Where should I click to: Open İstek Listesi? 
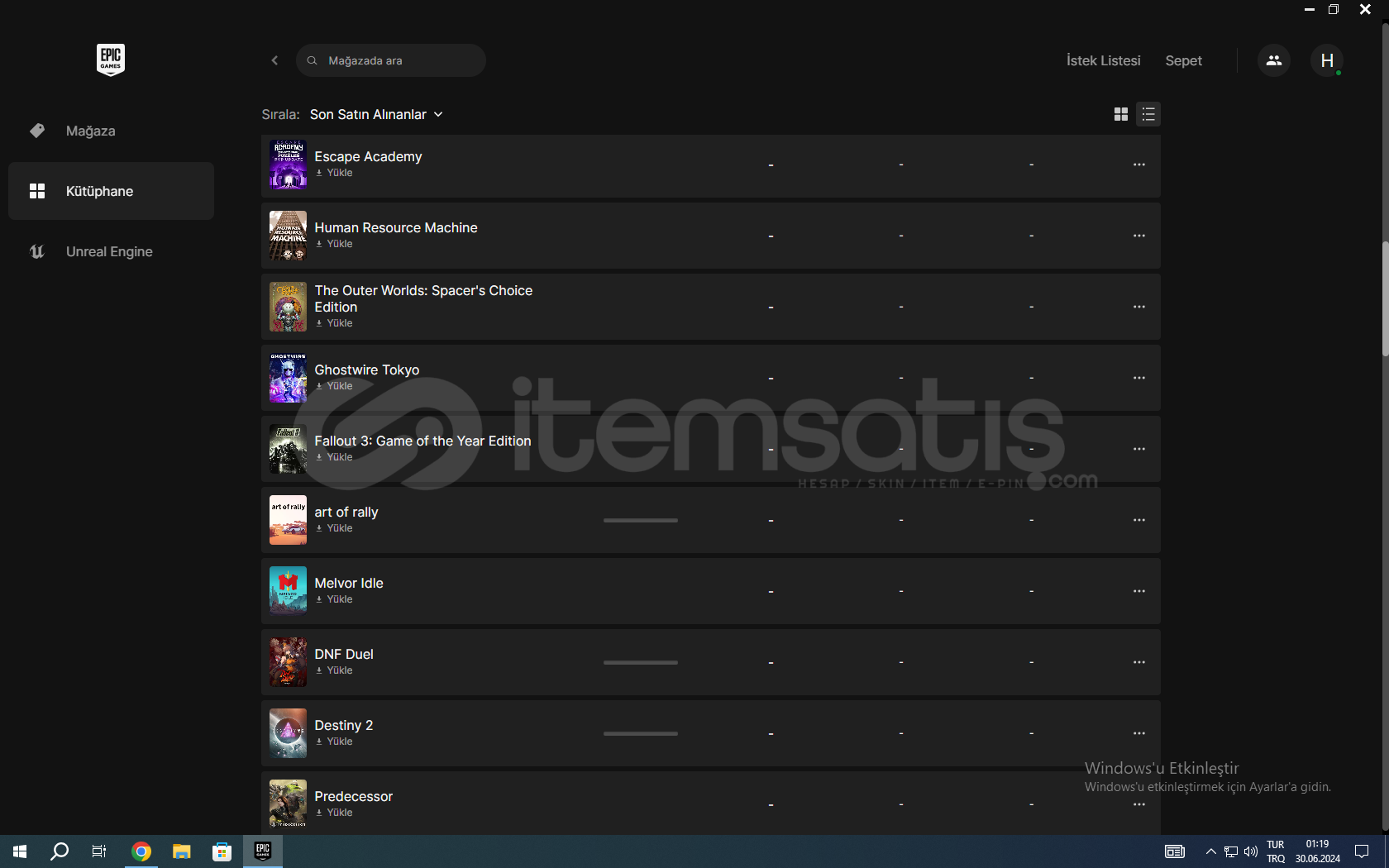tap(1103, 60)
